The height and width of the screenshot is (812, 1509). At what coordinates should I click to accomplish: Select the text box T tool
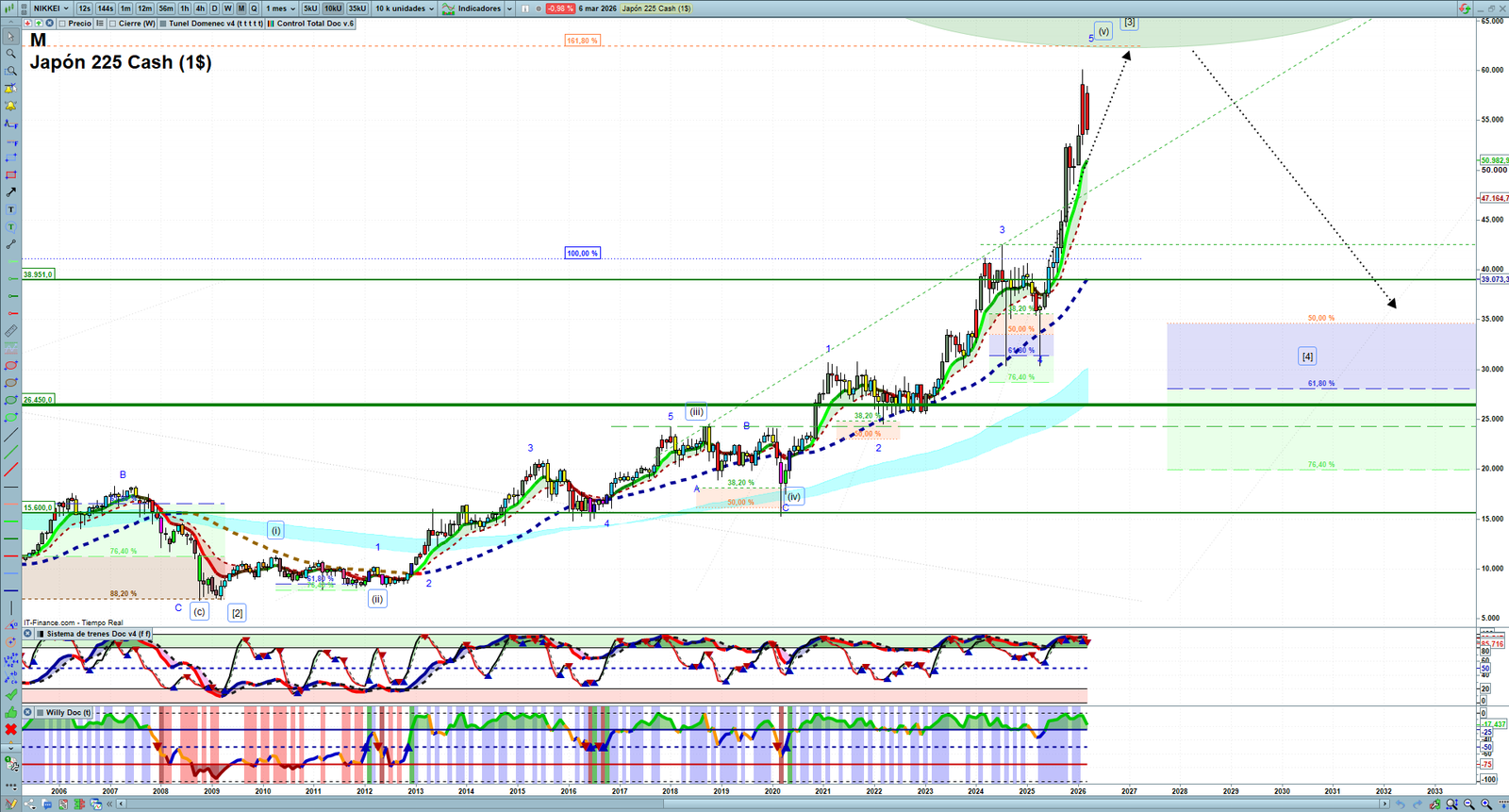[11, 209]
